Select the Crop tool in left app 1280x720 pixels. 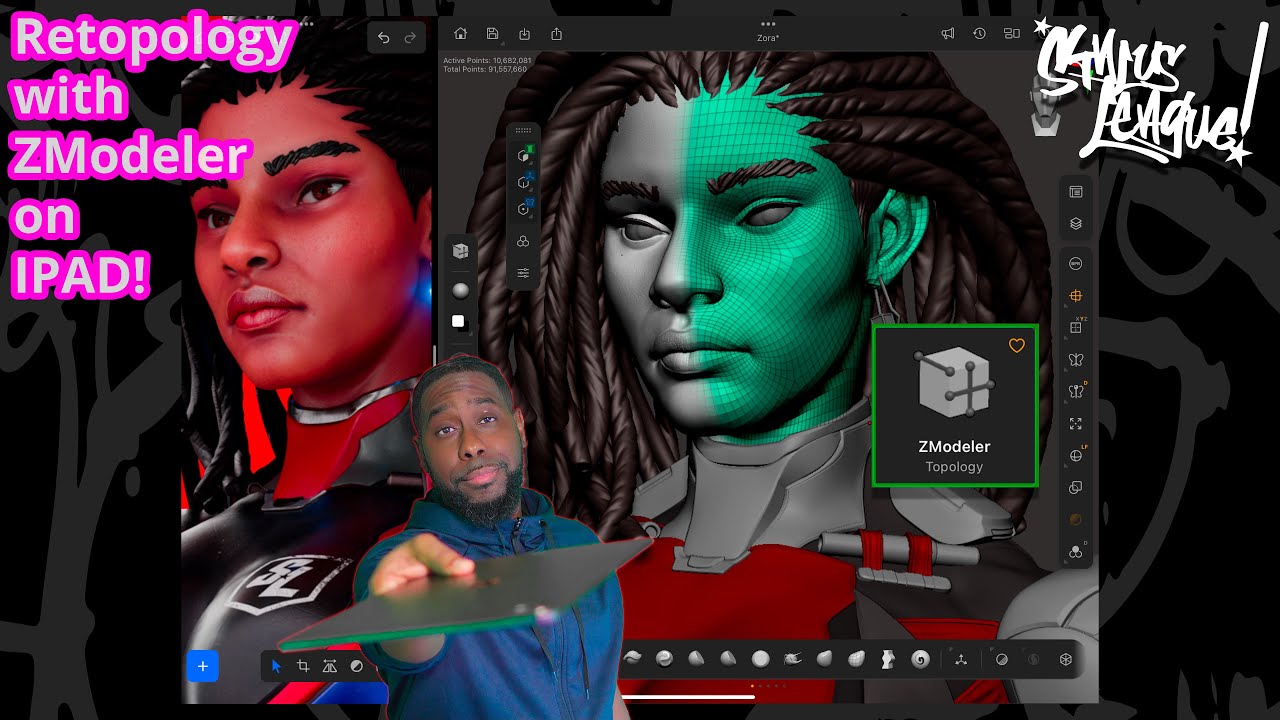[303, 666]
